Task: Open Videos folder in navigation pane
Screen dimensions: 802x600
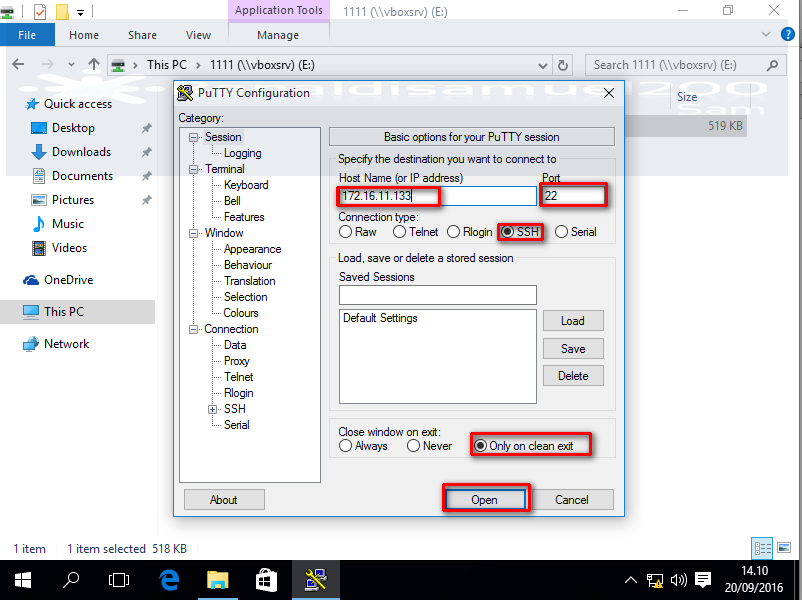Action: click(69, 248)
